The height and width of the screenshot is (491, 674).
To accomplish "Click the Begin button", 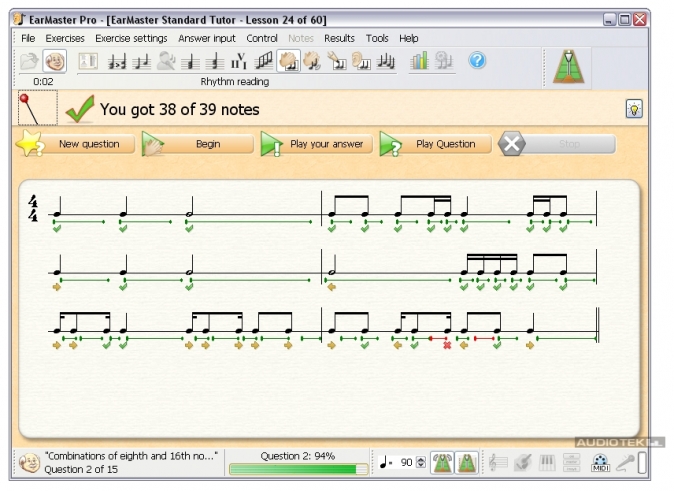I will (198, 144).
